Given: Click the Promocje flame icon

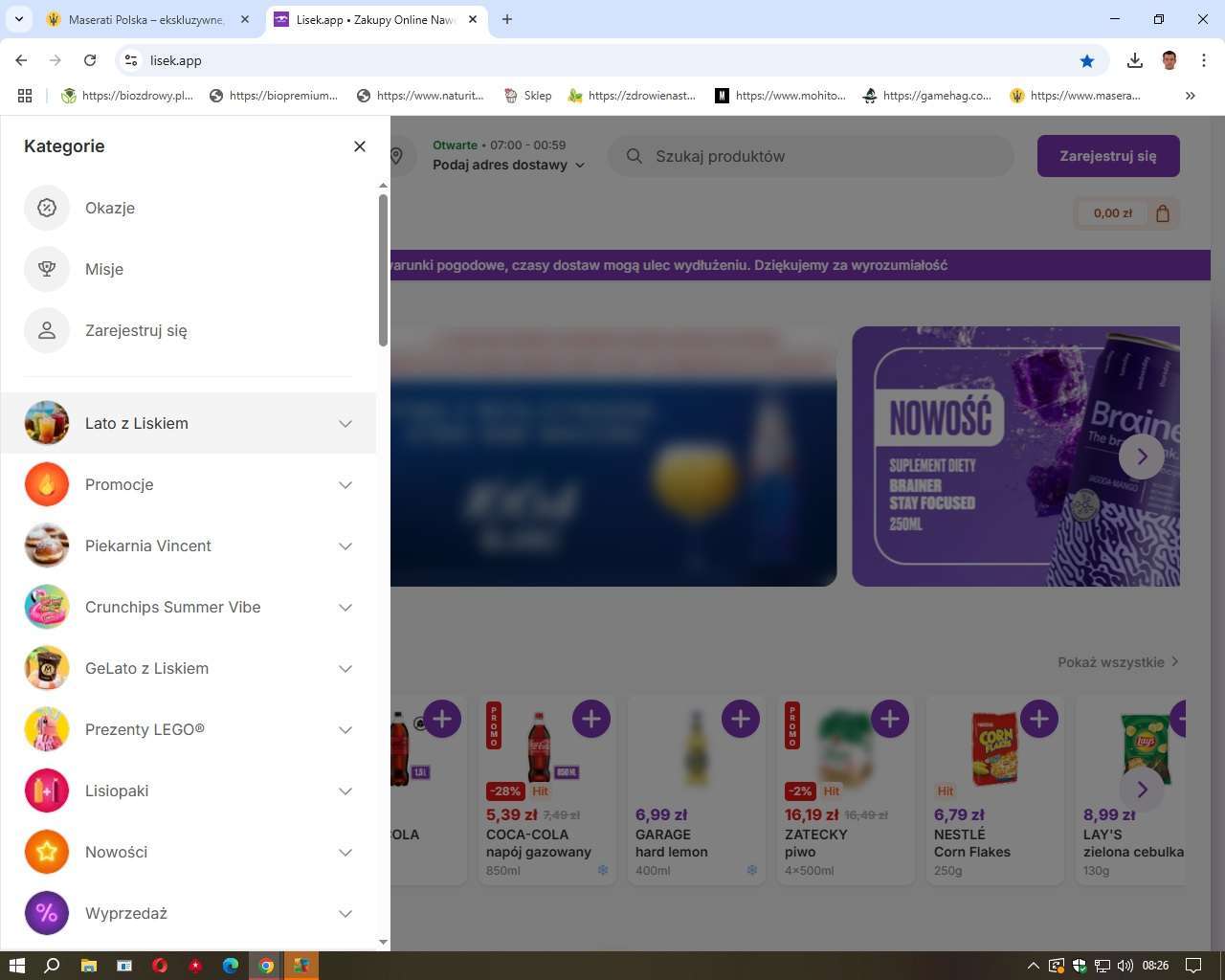Looking at the screenshot, I should click(x=47, y=484).
